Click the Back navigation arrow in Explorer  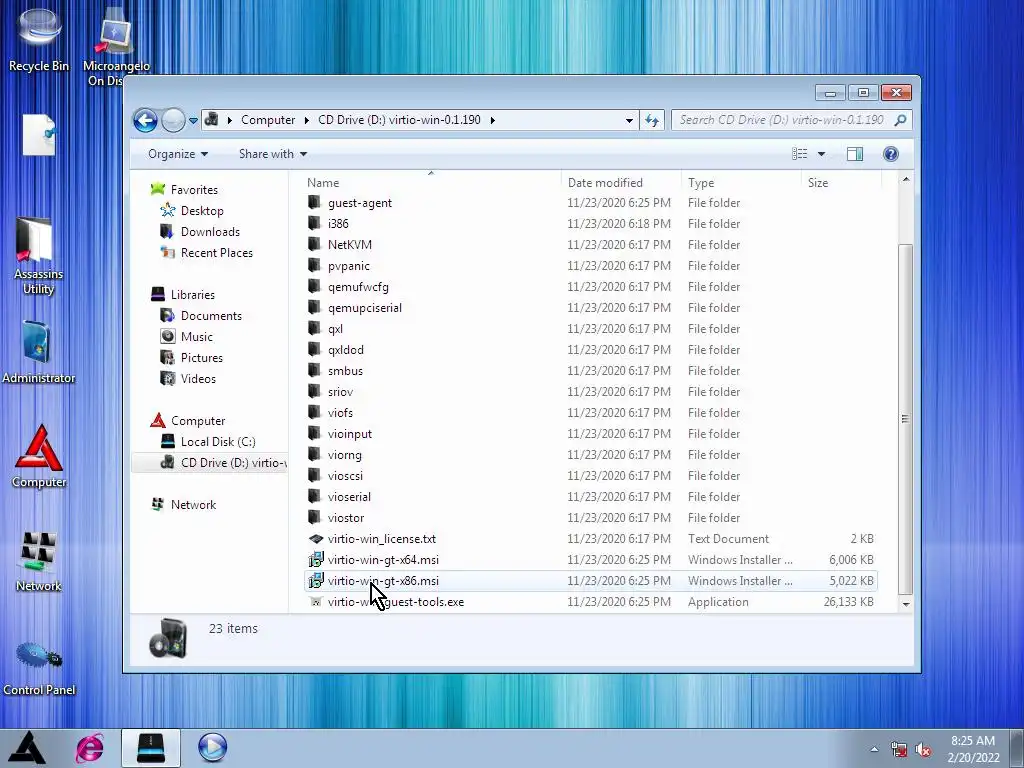[145, 120]
